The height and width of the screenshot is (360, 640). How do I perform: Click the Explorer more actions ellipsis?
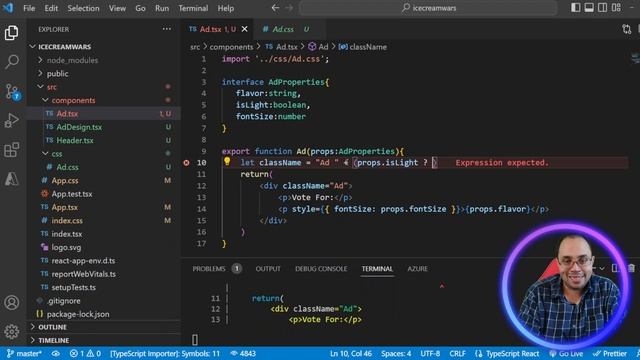click(x=167, y=29)
